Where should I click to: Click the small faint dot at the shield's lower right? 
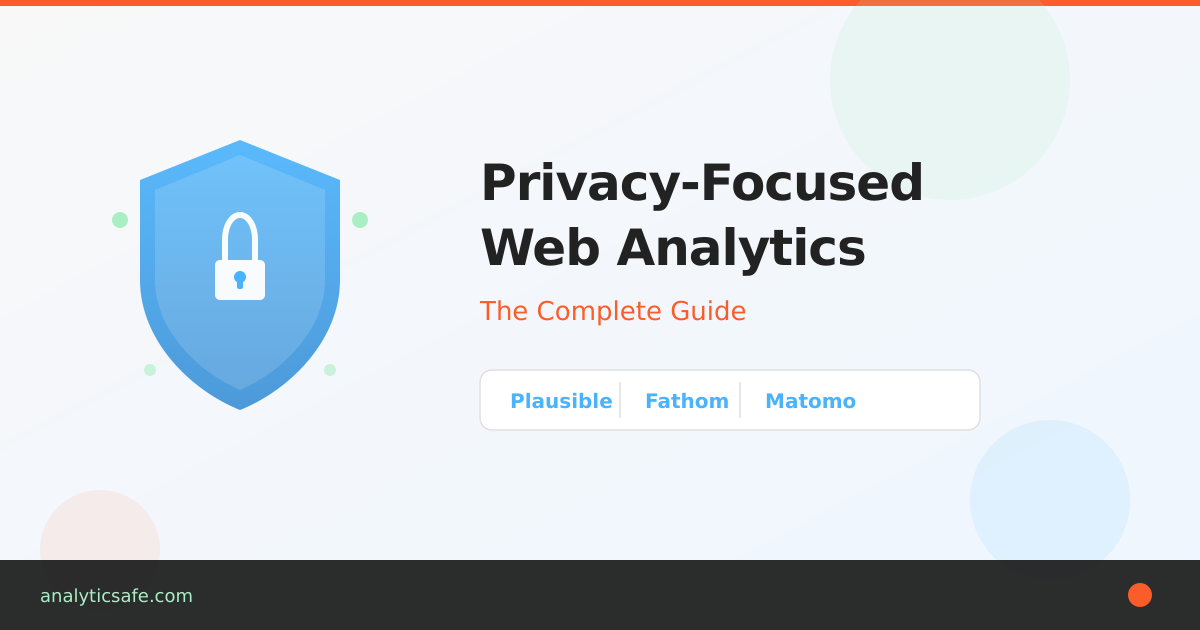pyautogui.click(x=330, y=370)
